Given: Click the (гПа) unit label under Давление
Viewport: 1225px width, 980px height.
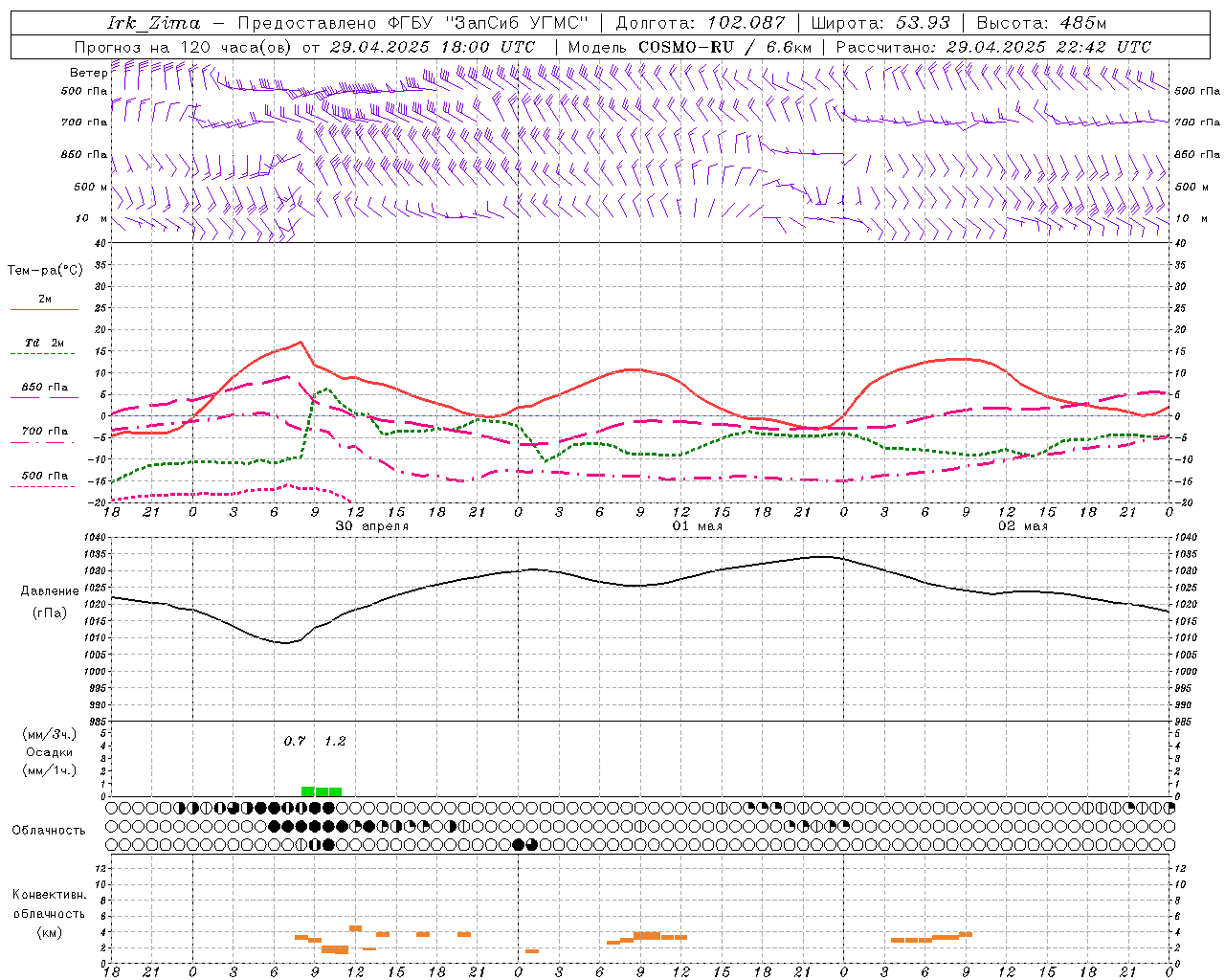Looking at the screenshot, I should pos(50,613).
